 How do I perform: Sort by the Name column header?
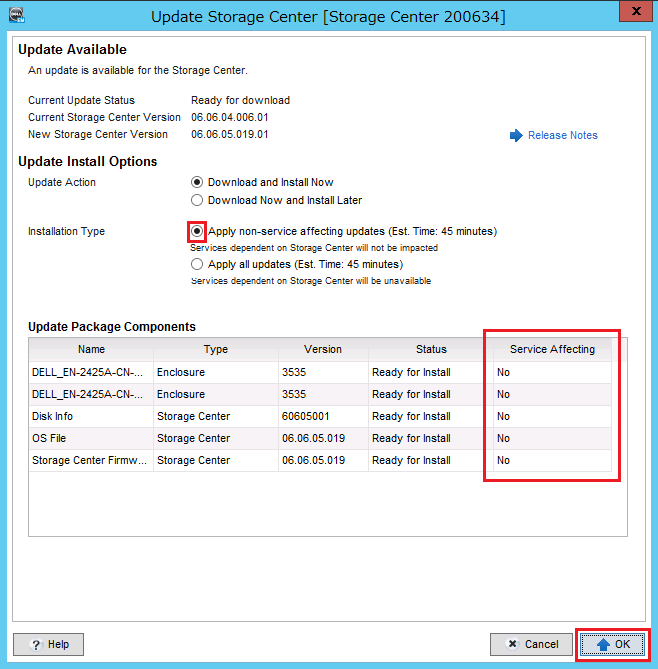click(91, 349)
